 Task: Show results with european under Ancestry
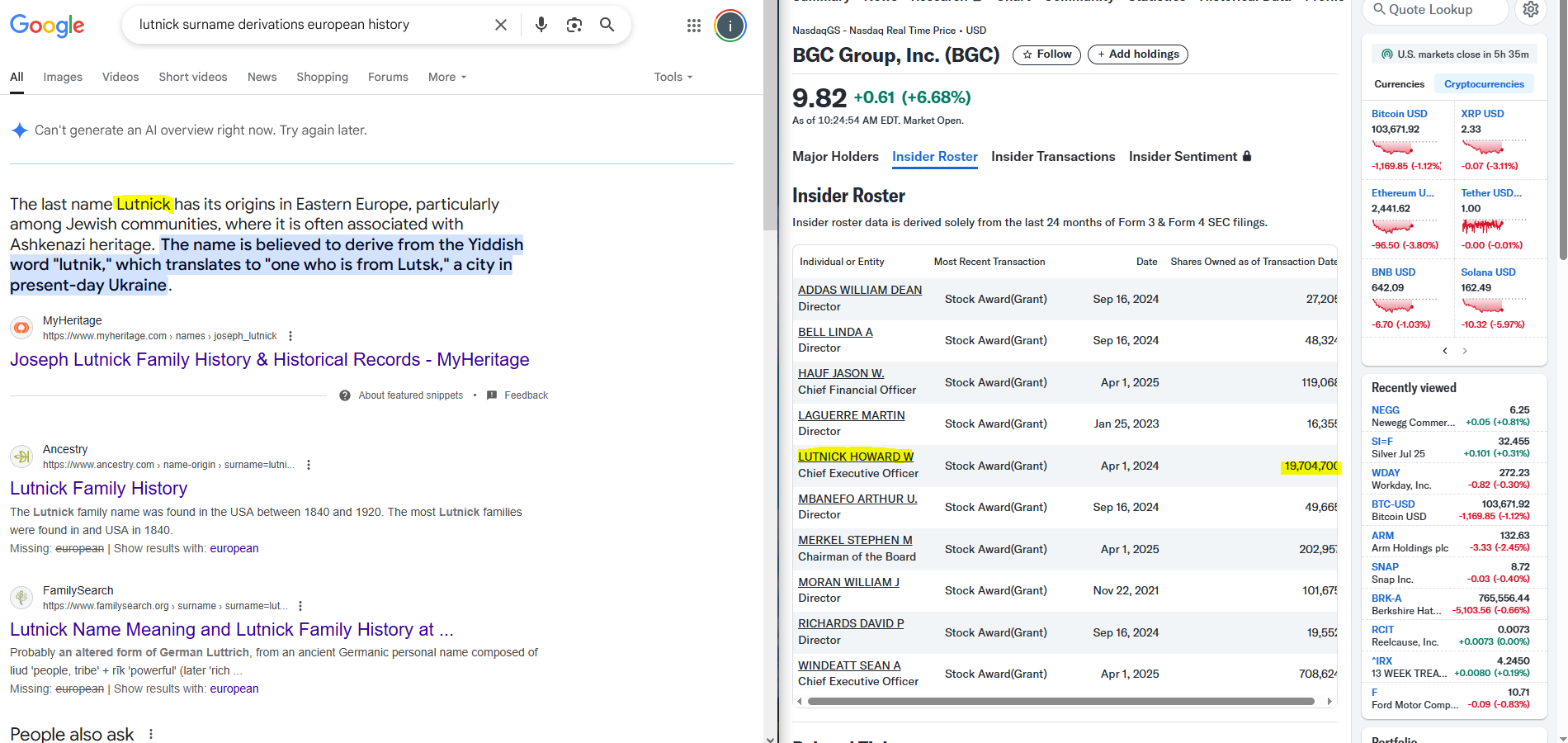[x=234, y=548]
